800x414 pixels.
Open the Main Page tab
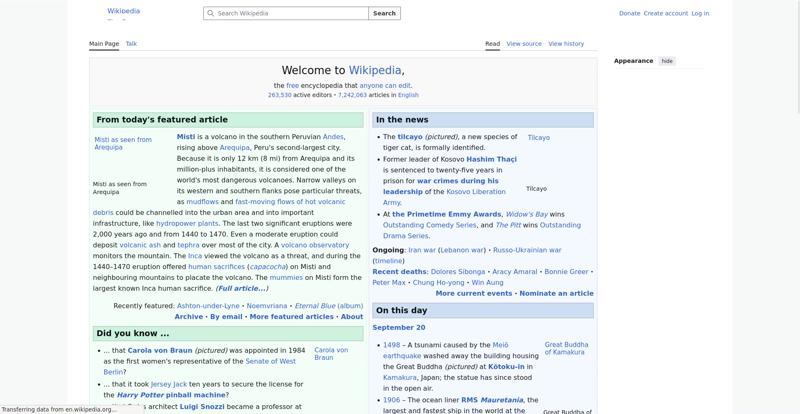pyautogui.click(x=104, y=44)
